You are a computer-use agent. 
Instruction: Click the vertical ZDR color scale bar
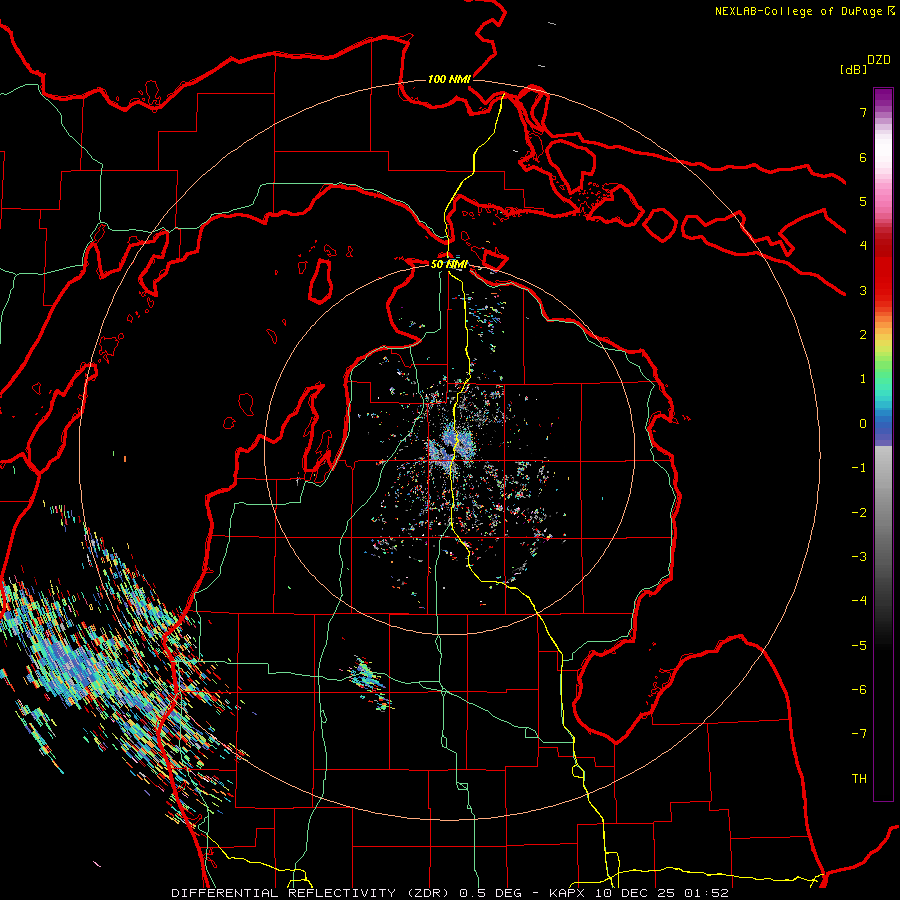(883, 444)
